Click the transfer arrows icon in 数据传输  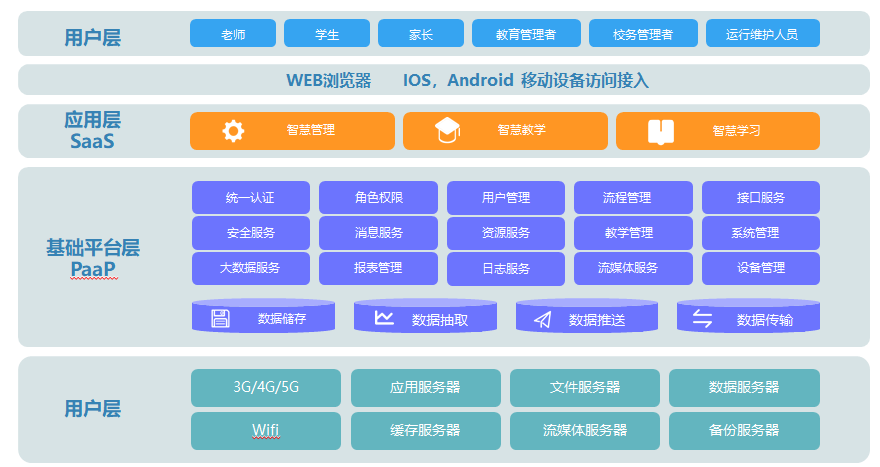702,320
